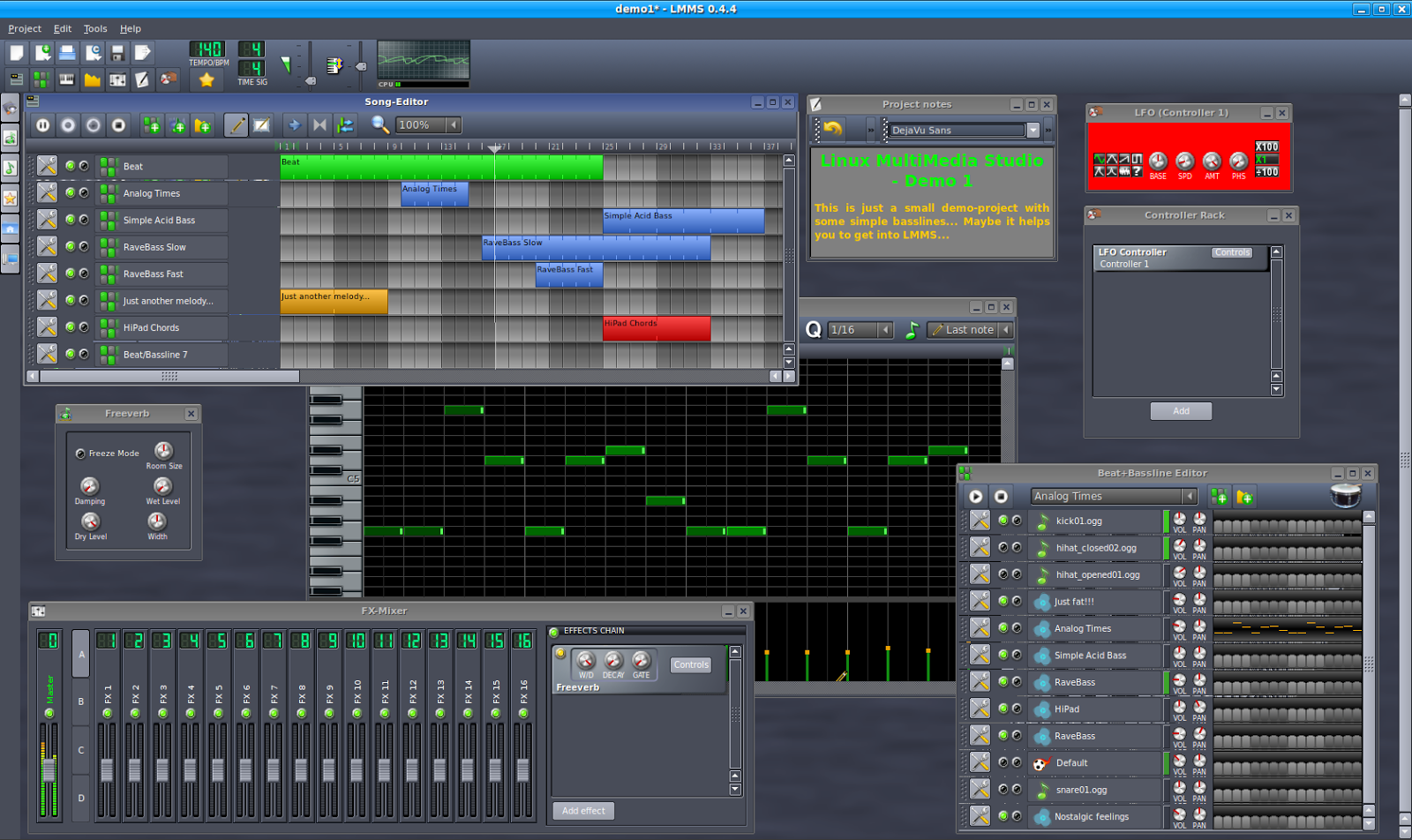Play the pattern in Beat+Bassline Editor

[x=975, y=496]
